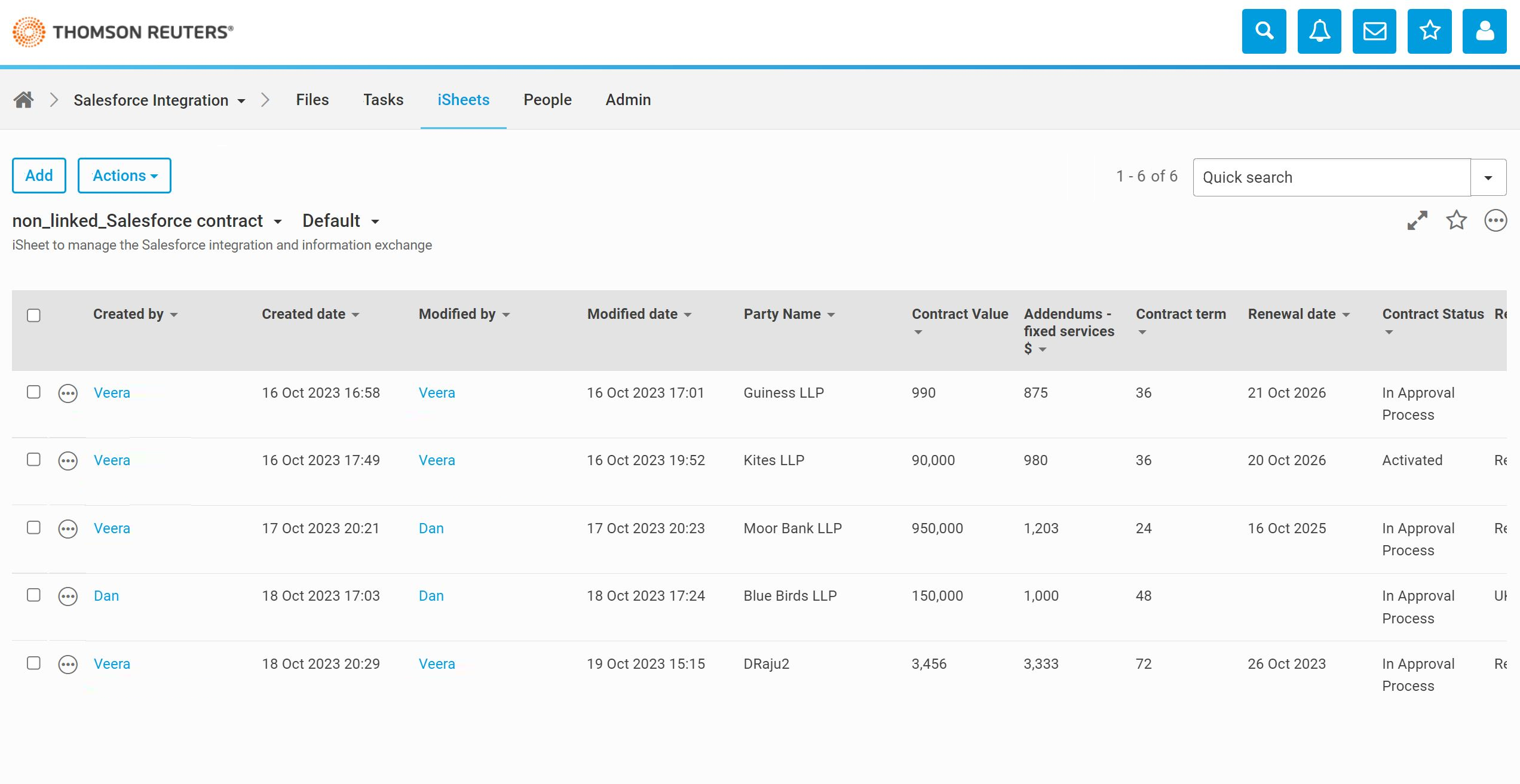Image resolution: width=1520 pixels, height=784 pixels.
Task: Open notifications bell icon
Action: pos(1319,31)
